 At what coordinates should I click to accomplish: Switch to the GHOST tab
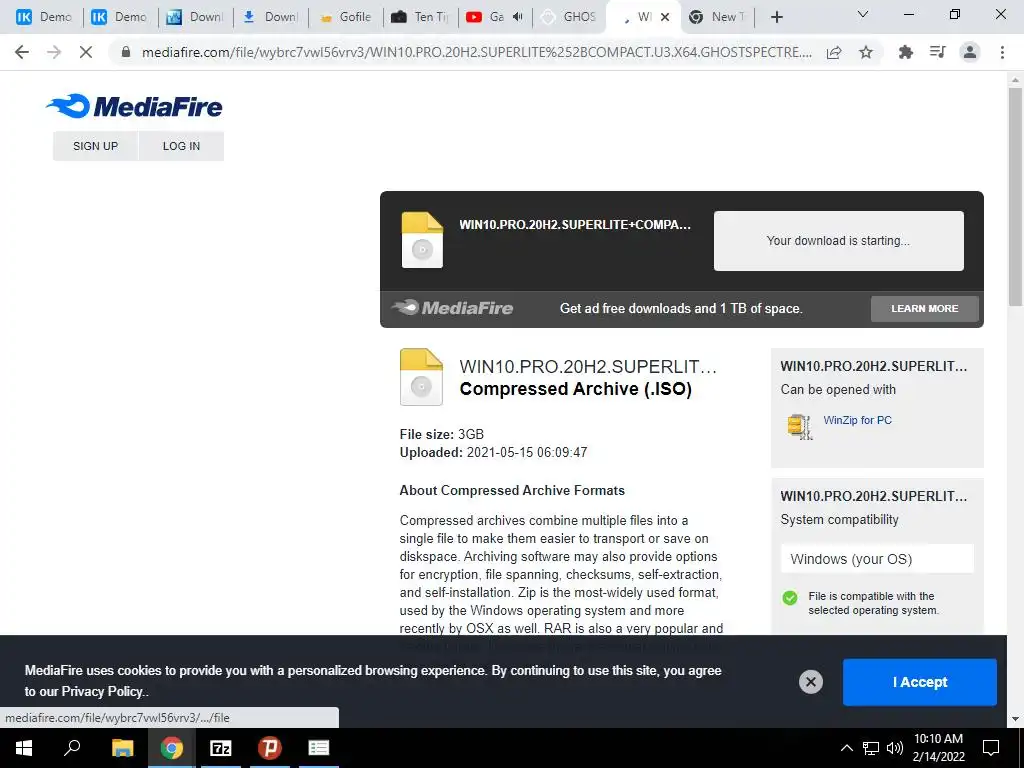click(570, 17)
